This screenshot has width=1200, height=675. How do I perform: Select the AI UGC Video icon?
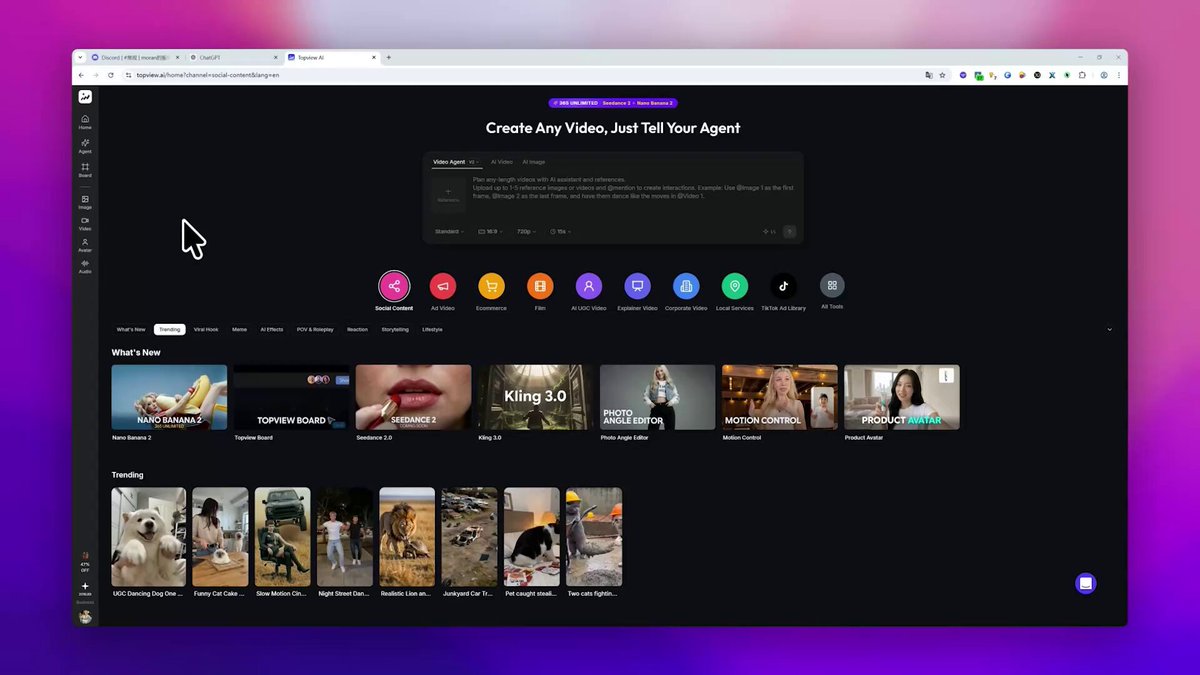tap(589, 286)
